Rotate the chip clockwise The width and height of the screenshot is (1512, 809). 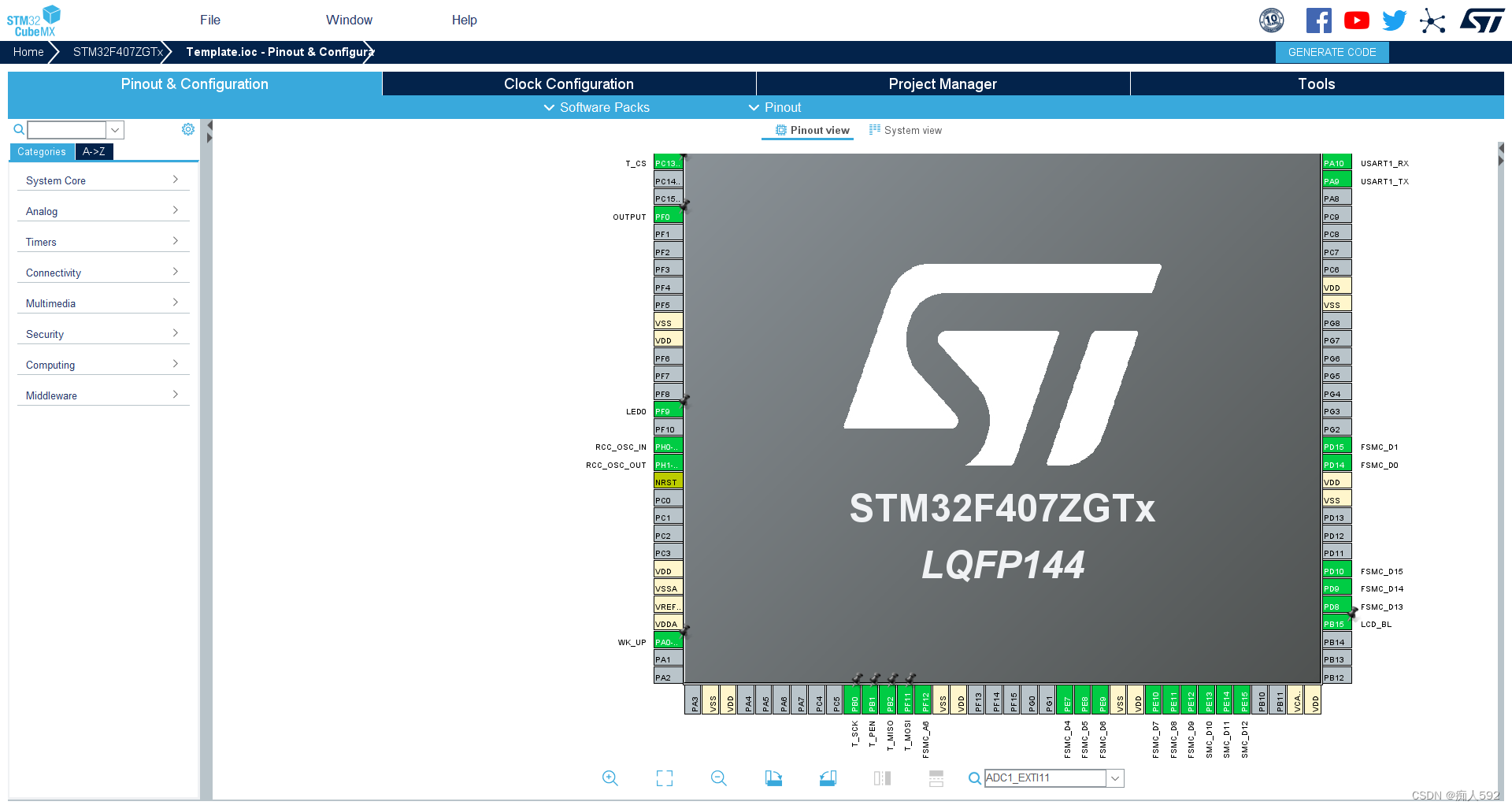[x=773, y=778]
